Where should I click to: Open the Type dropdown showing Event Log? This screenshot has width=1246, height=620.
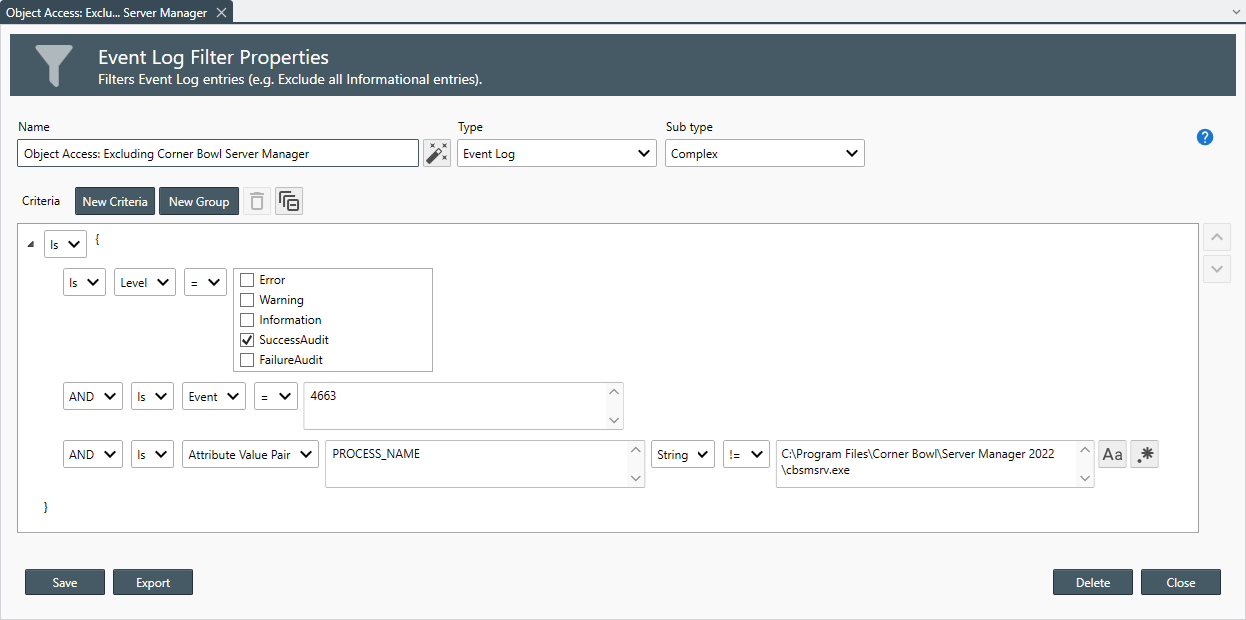(557, 154)
